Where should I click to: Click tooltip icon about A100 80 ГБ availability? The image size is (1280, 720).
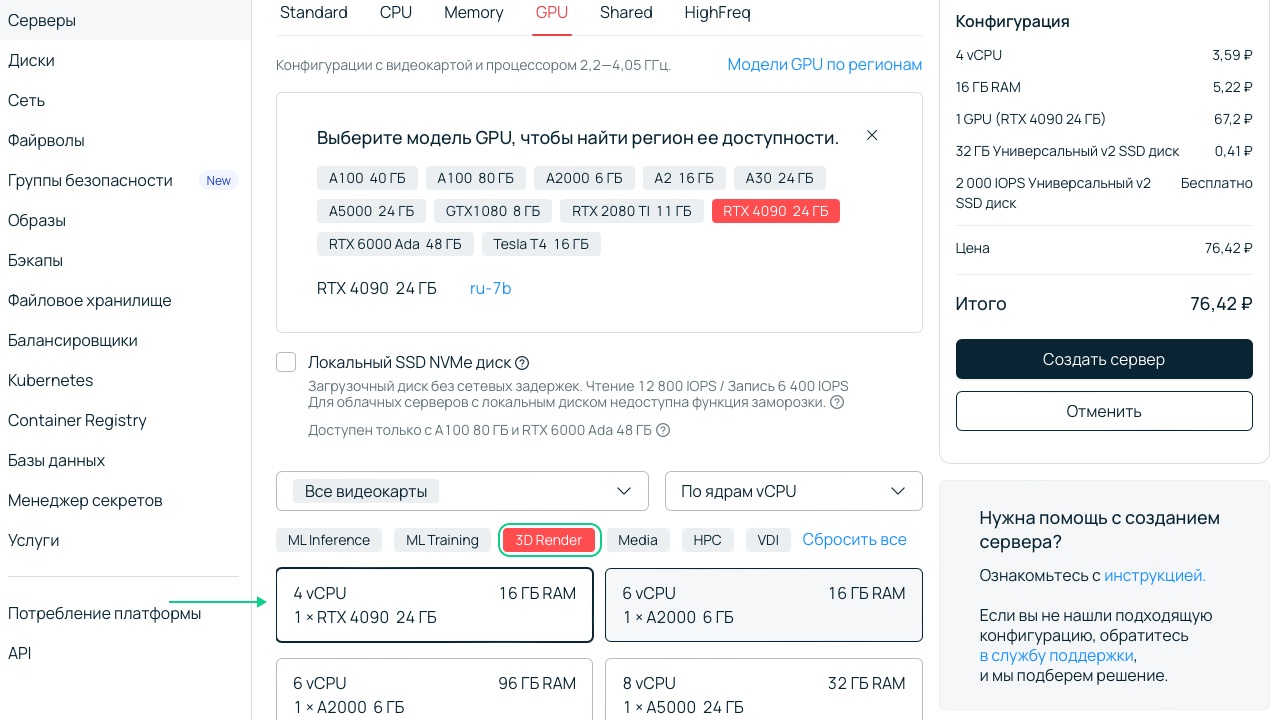(x=661, y=430)
